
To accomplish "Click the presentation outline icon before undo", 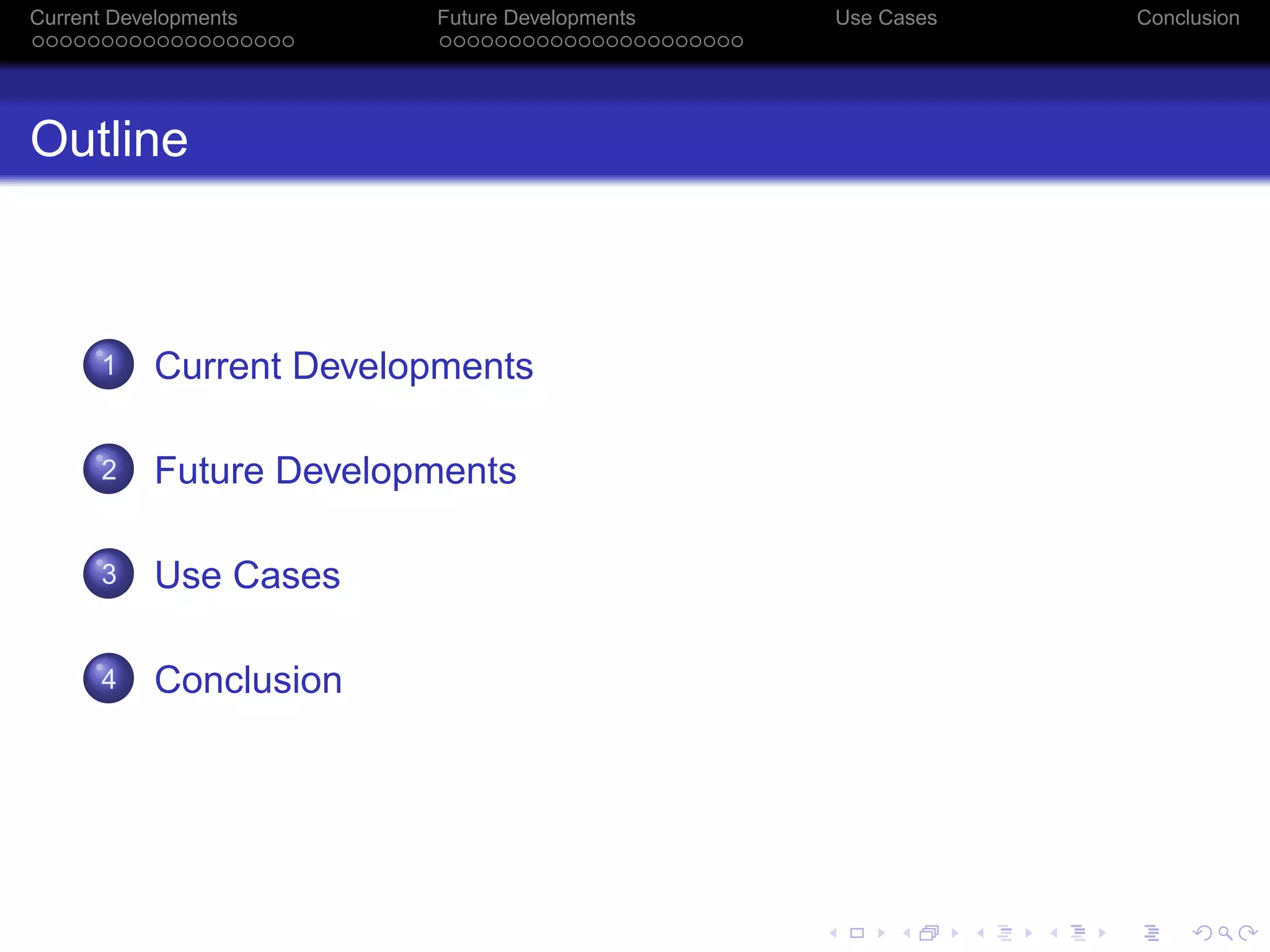I will [1152, 933].
